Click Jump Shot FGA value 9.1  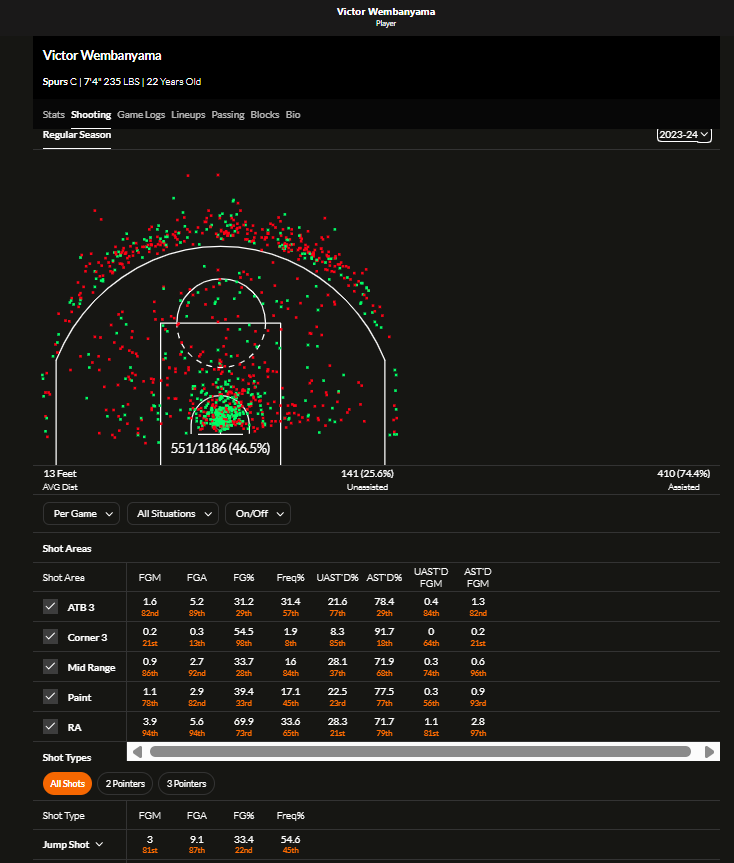click(196, 839)
